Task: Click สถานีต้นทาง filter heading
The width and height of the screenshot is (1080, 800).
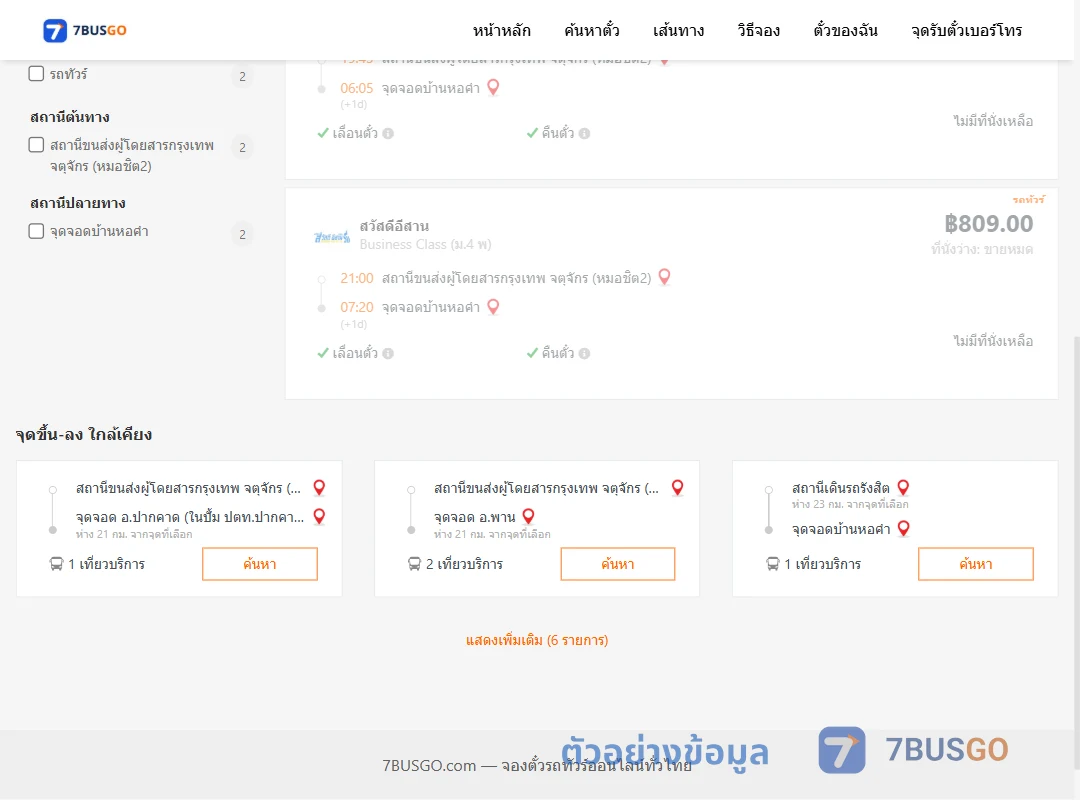Action: (x=70, y=117)
